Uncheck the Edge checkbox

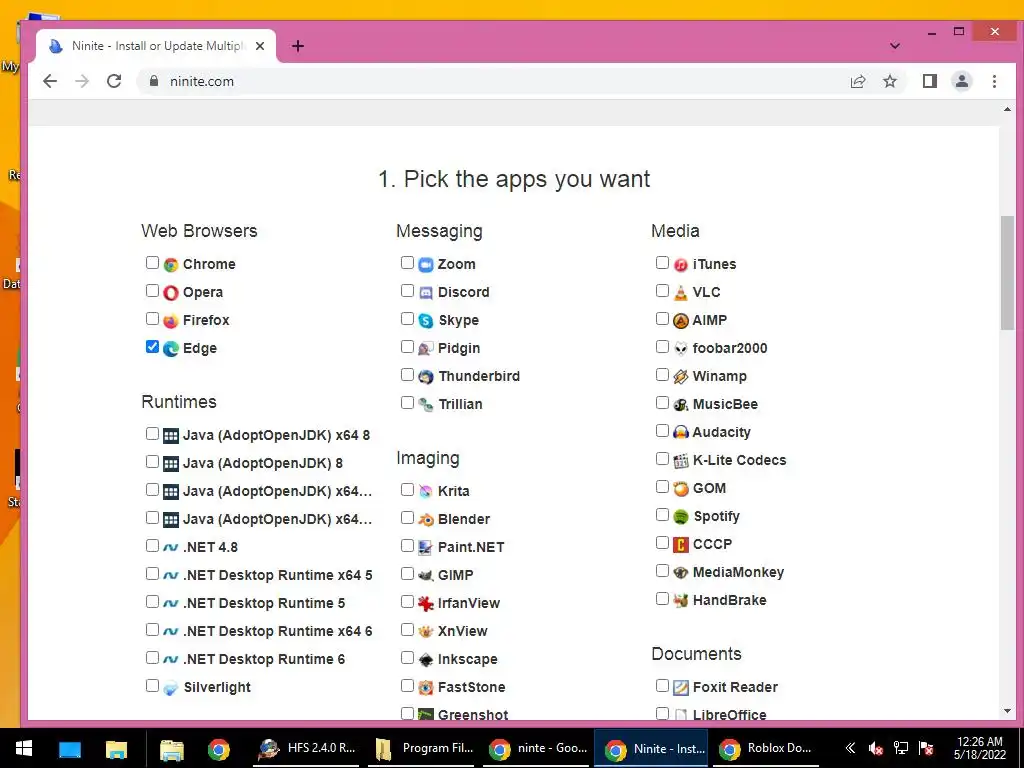click(152, 347)
